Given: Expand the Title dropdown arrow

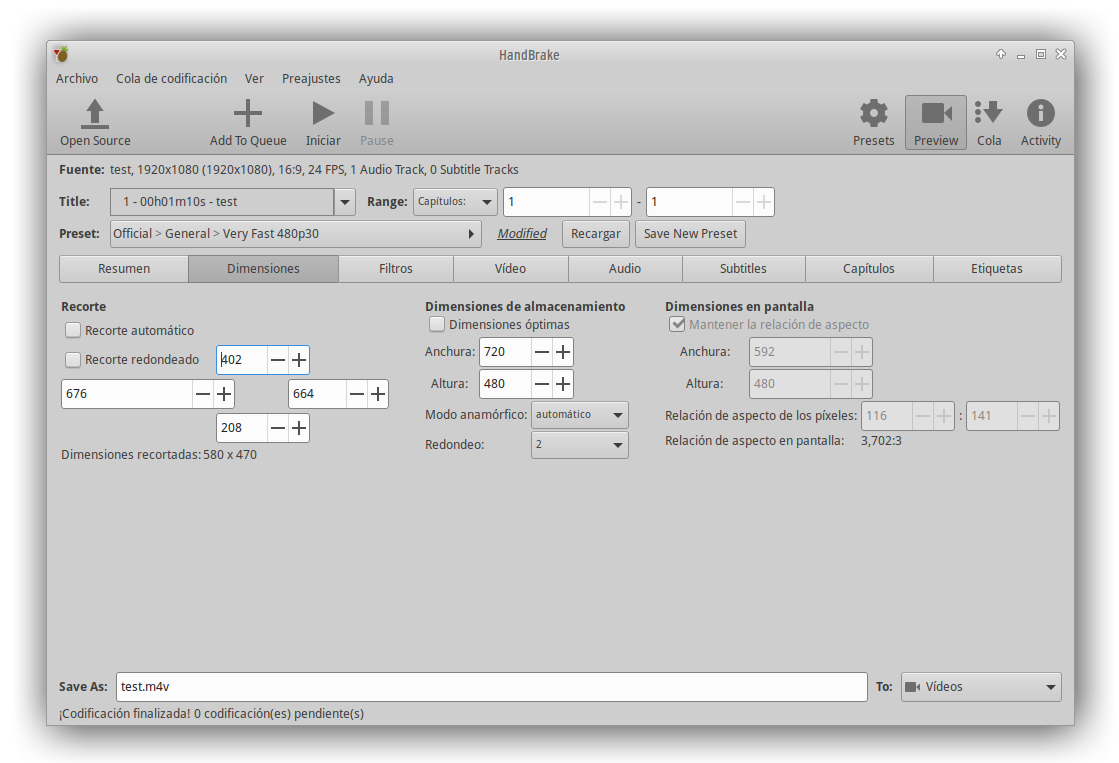Looking at the screenshot, I should tap(345, 202).
